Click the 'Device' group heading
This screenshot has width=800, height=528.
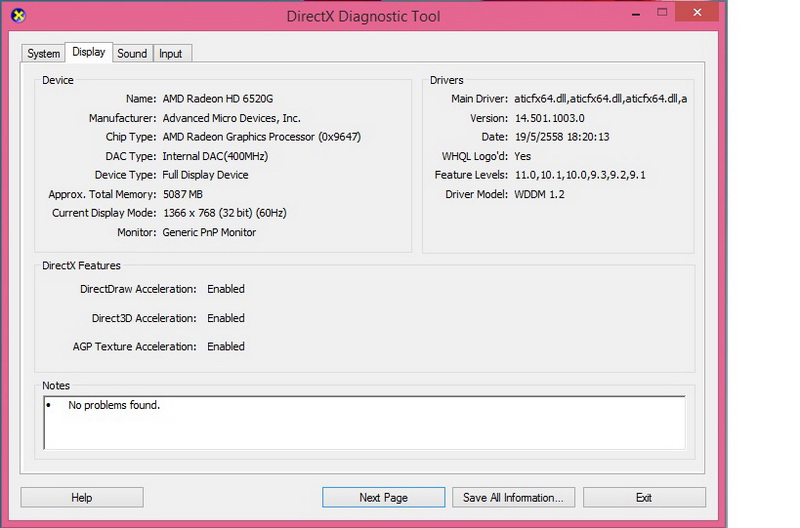(58, 80)
